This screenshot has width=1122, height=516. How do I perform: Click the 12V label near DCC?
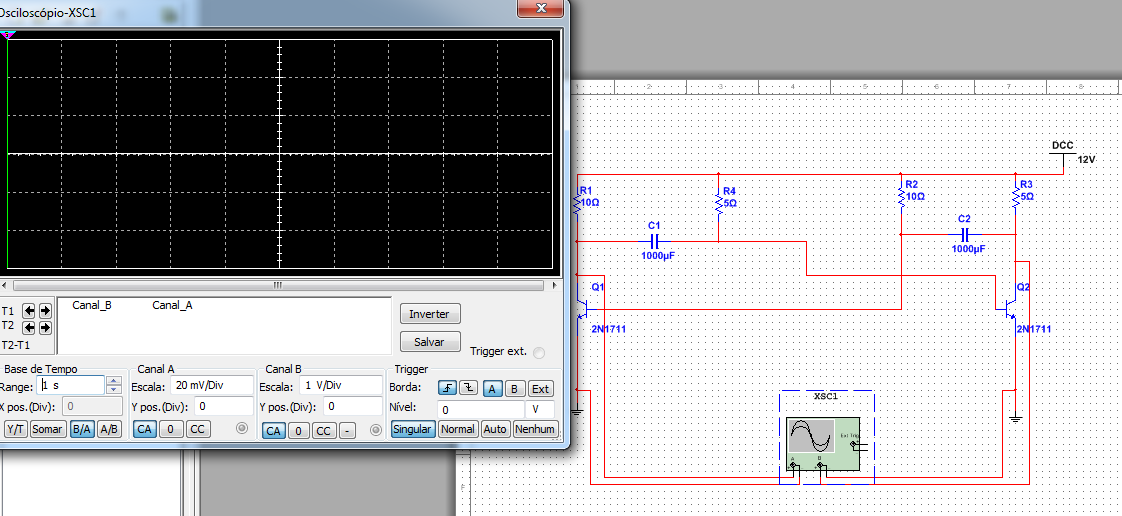(1086, 160)
